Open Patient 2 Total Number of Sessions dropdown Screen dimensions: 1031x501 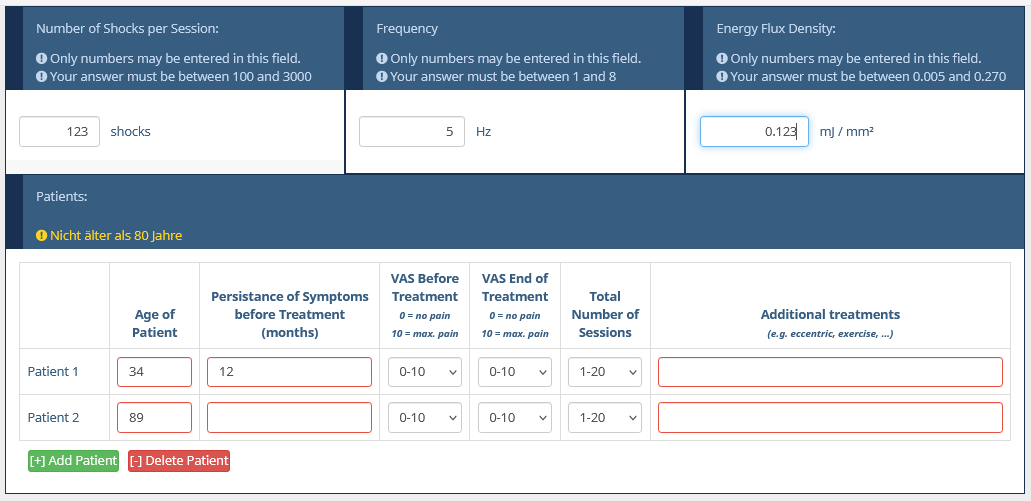604,417
